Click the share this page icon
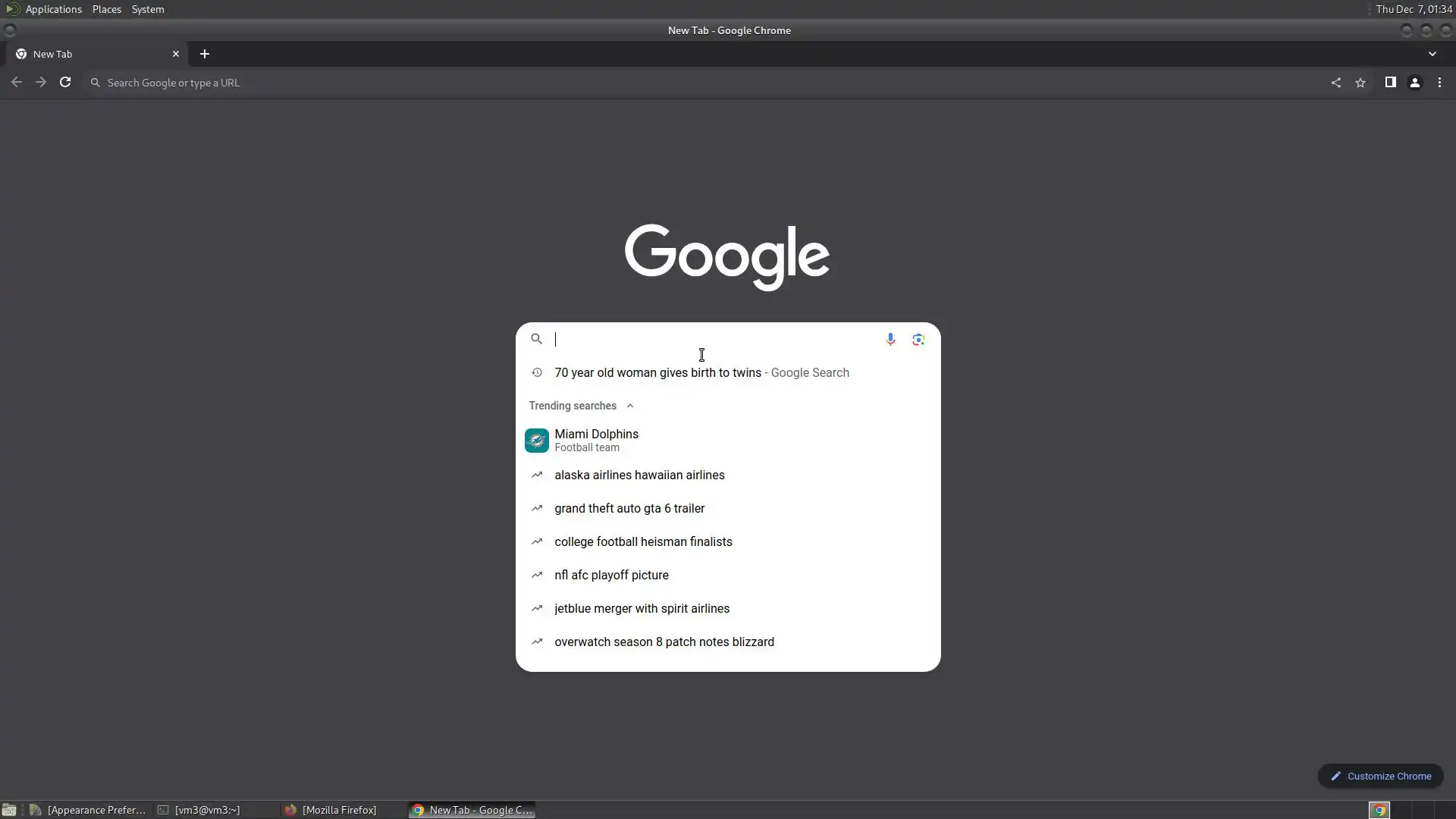 1335,83
